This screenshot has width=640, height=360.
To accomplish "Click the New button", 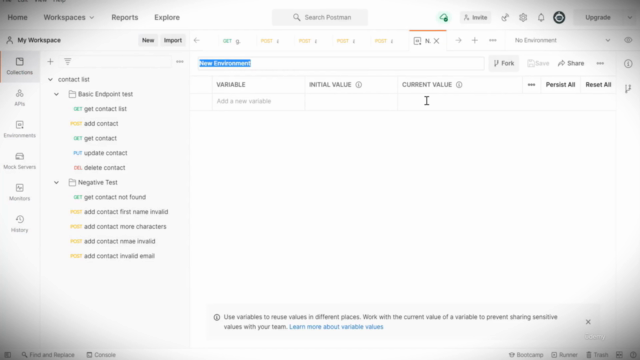I will (148, 40).
